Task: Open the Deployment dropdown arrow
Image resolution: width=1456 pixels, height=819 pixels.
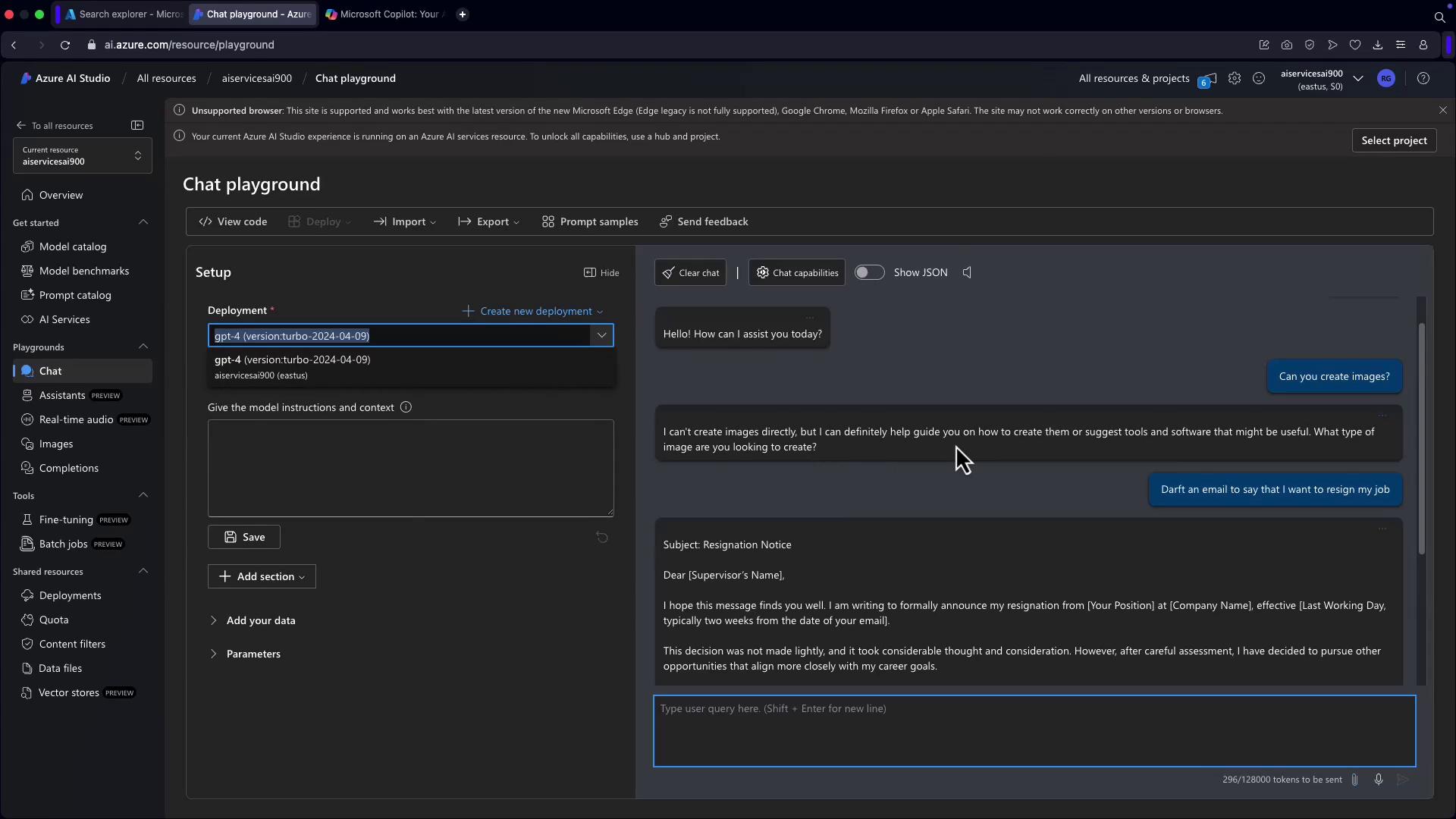Action: tap(601, 335)
